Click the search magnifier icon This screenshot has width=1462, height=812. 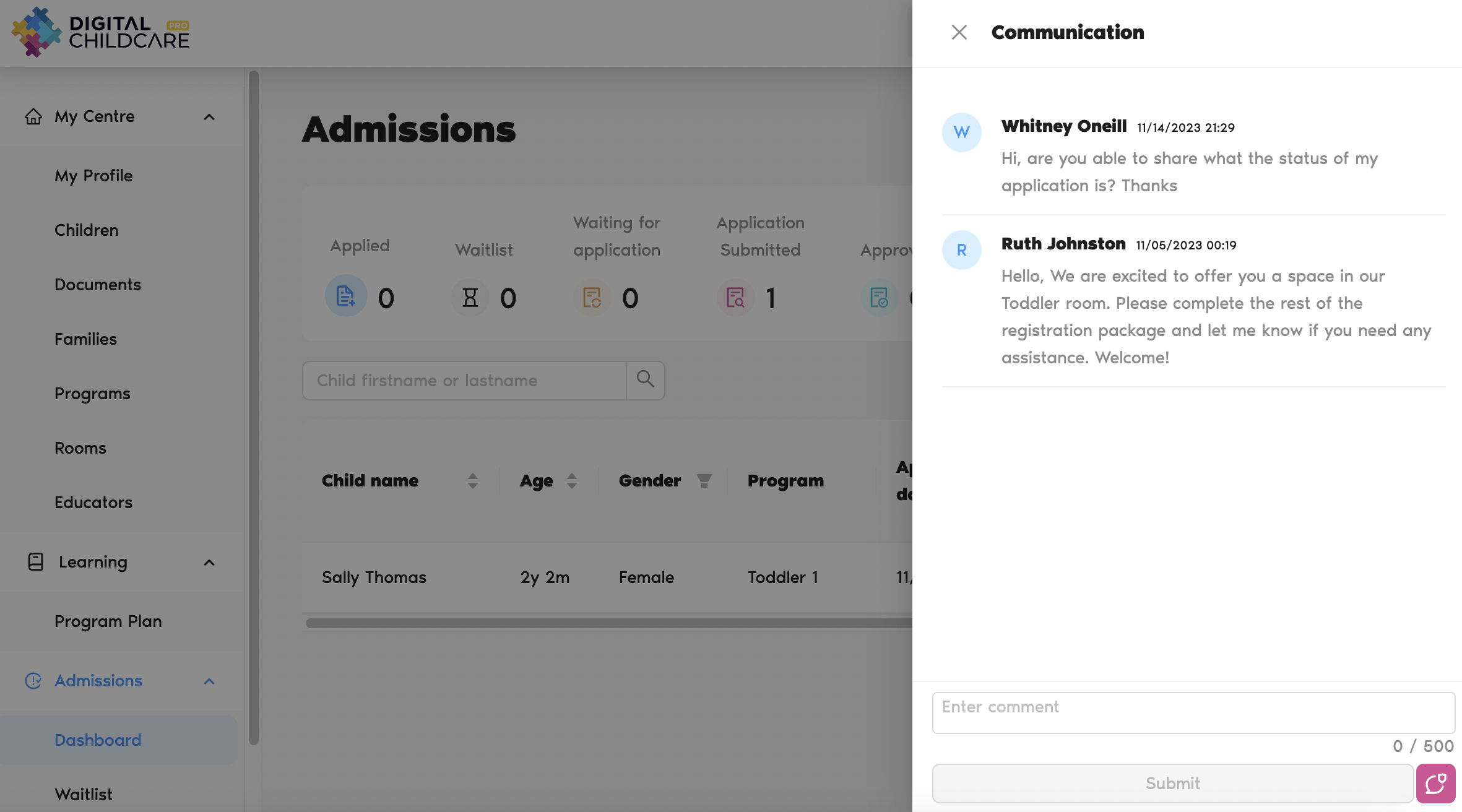[x=645, y=380]
